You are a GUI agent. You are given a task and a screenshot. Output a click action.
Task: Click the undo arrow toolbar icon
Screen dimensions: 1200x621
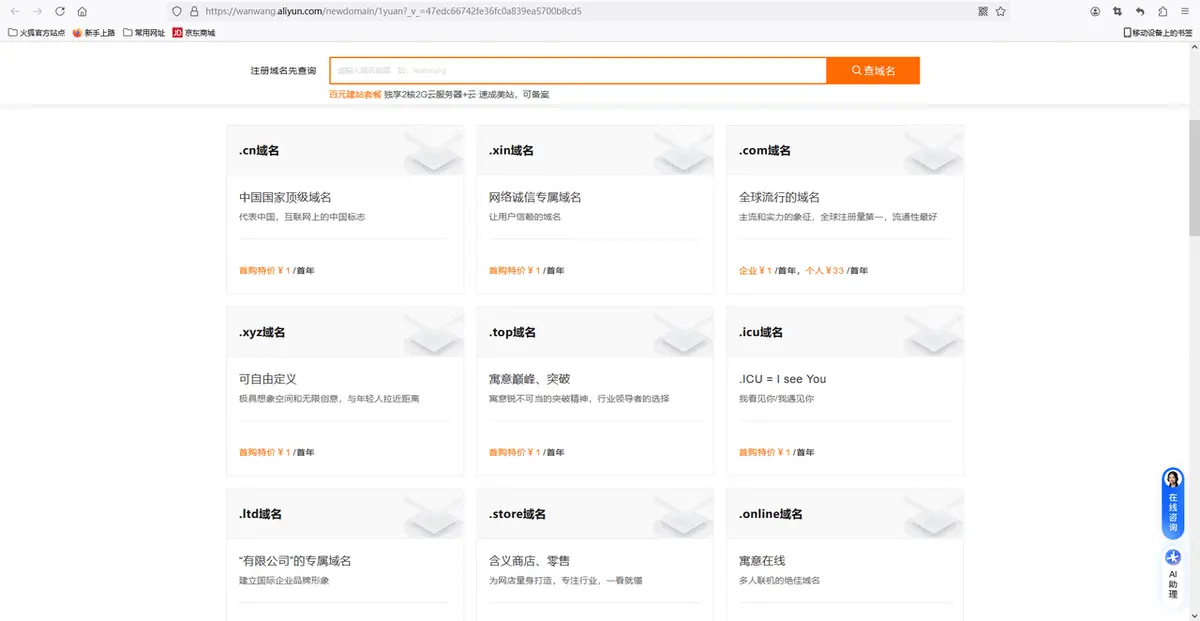(1140, 11)
